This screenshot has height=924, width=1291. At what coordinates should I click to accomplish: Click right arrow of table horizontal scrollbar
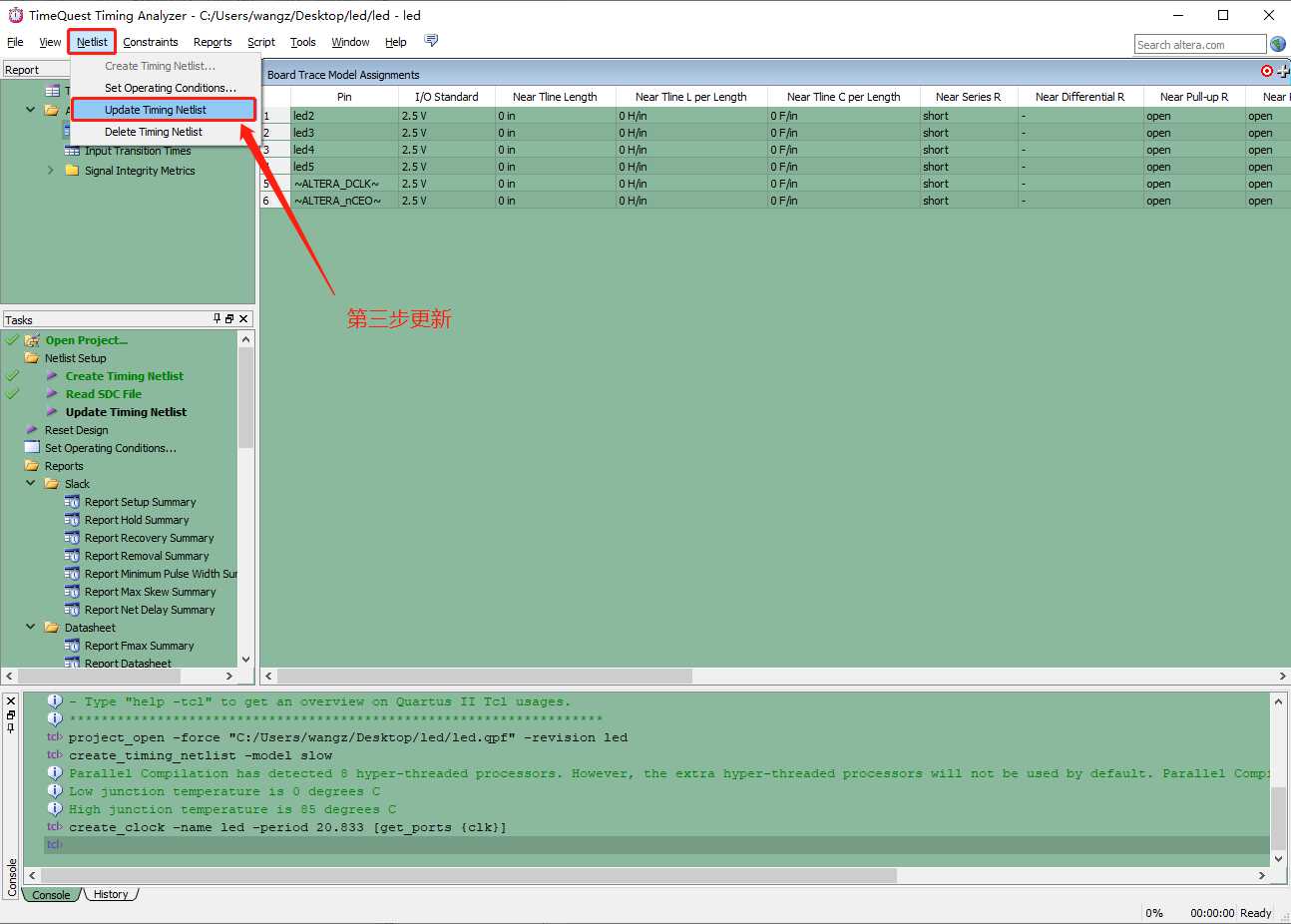pos(1282,676)
